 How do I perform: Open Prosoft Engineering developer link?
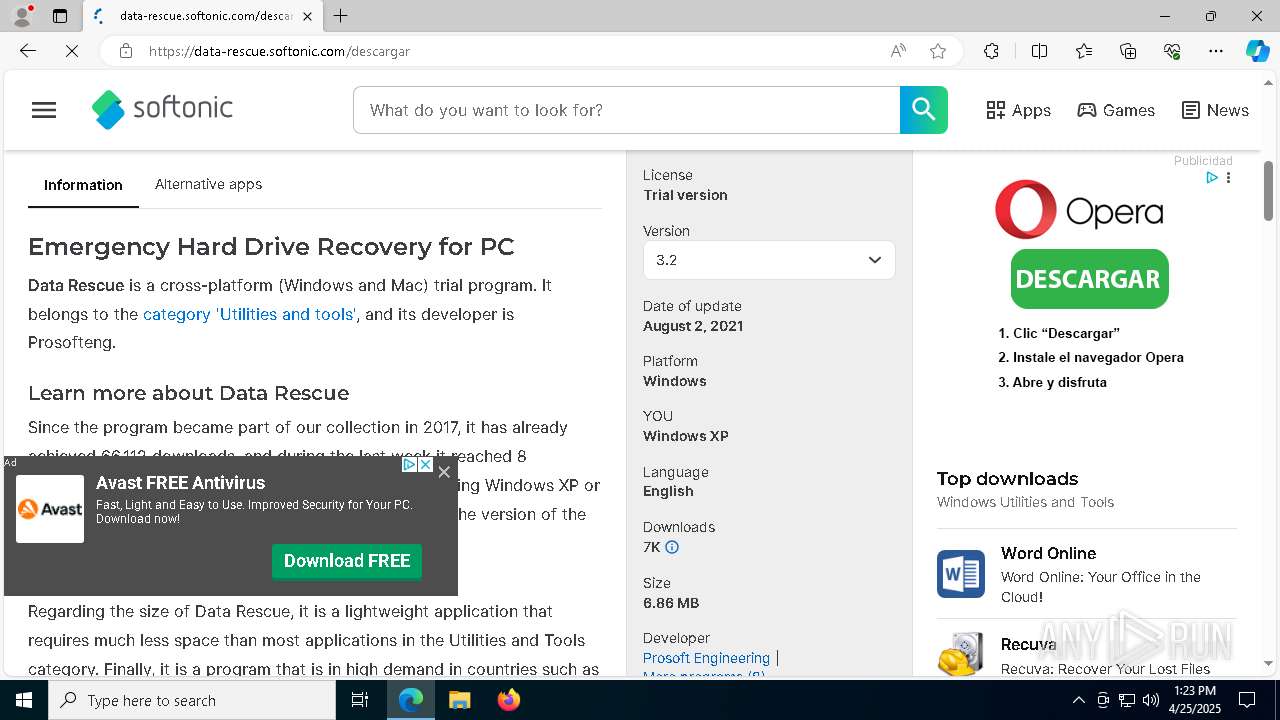click(706, 658)
